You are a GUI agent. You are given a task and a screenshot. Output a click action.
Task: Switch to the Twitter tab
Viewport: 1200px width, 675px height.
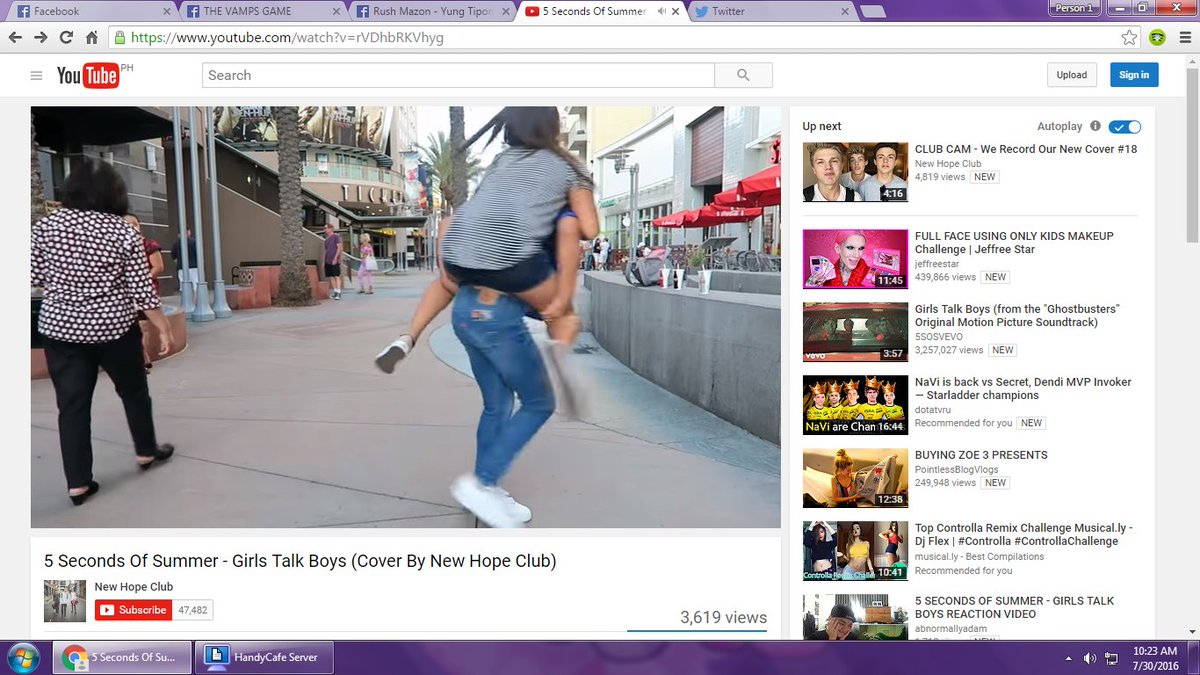(771, 11)
